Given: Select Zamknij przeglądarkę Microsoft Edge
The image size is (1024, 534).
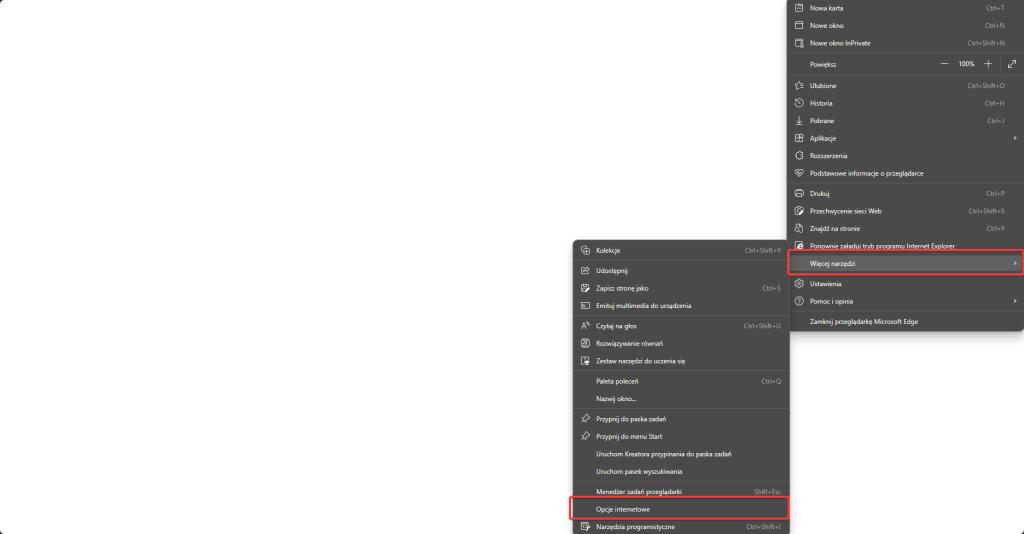Looking at the screenshot, I should tap(863, 322).
